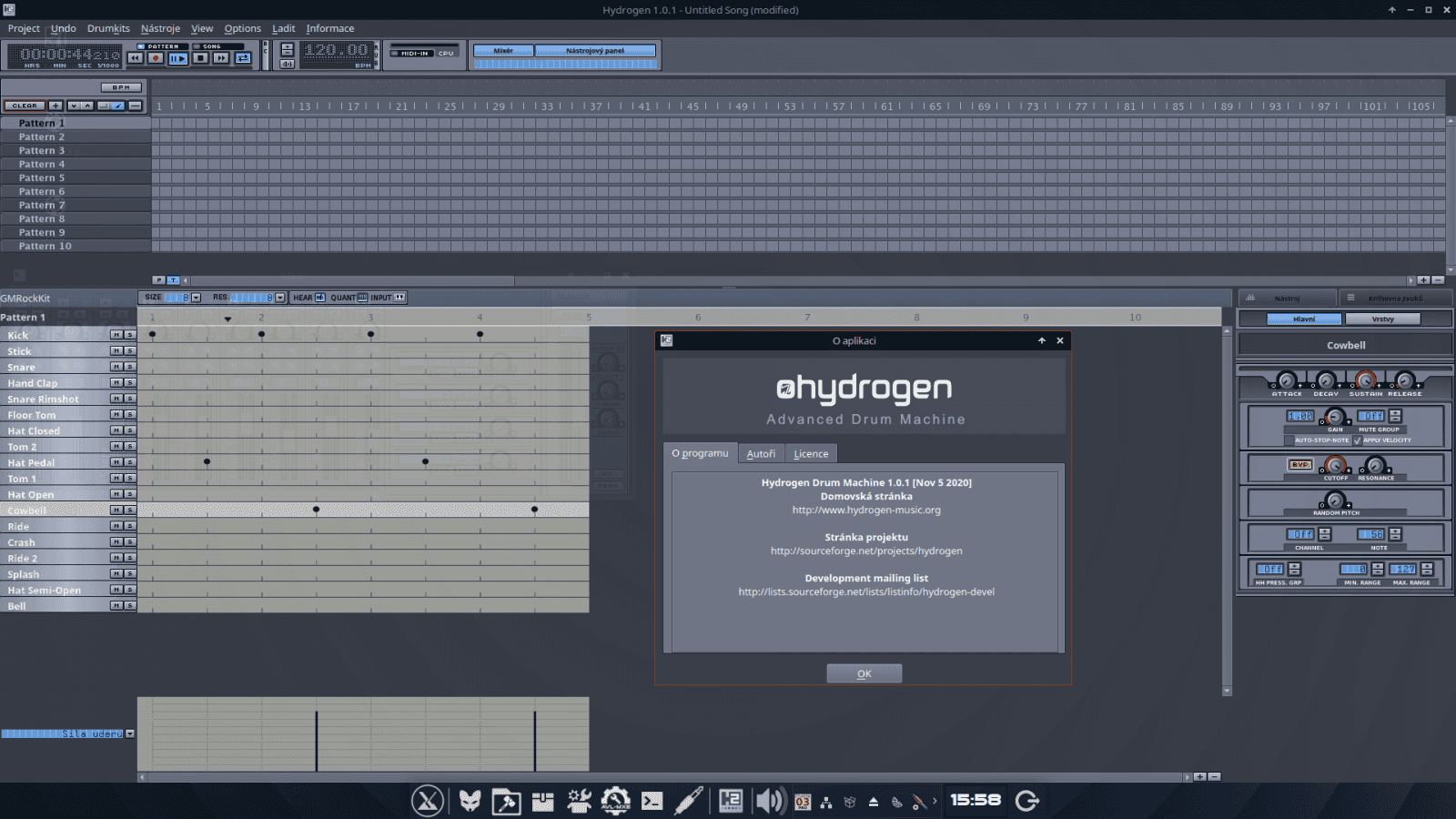This screenshot has width=1456, height=819.
Task: Click the Max. Range stepper
Action: [1427, 569]
